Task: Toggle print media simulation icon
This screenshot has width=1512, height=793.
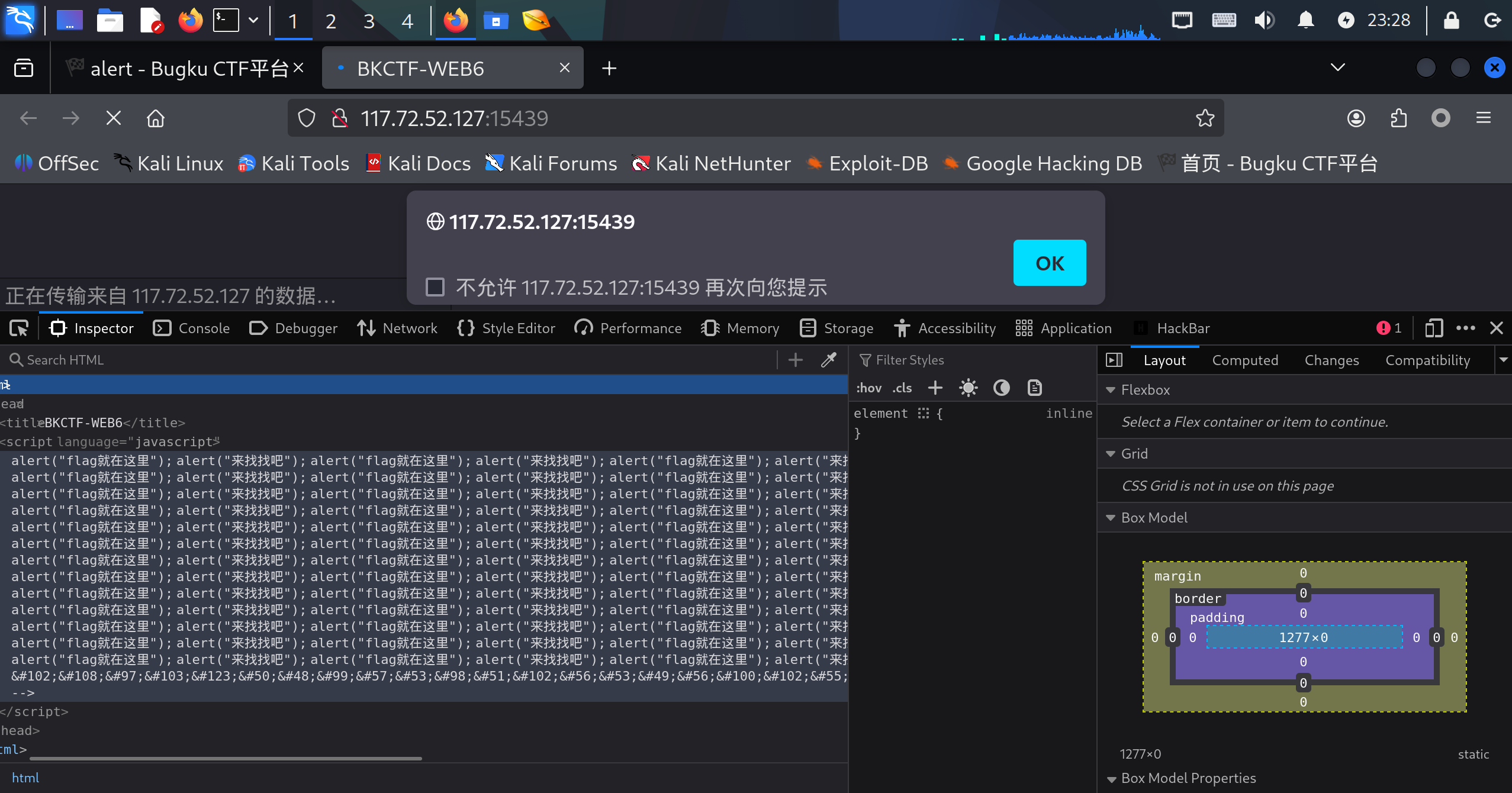Action: (1035, 388)
